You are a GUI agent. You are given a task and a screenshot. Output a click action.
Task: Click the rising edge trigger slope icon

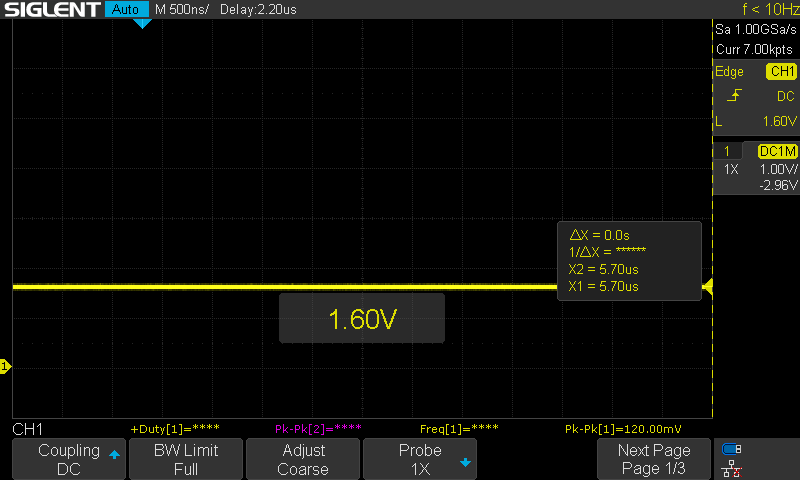coord(734,96)
